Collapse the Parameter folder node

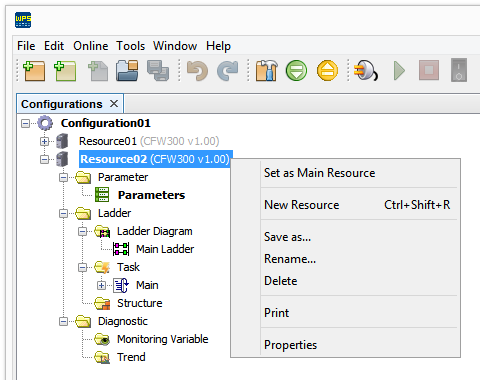coord(63,177)
